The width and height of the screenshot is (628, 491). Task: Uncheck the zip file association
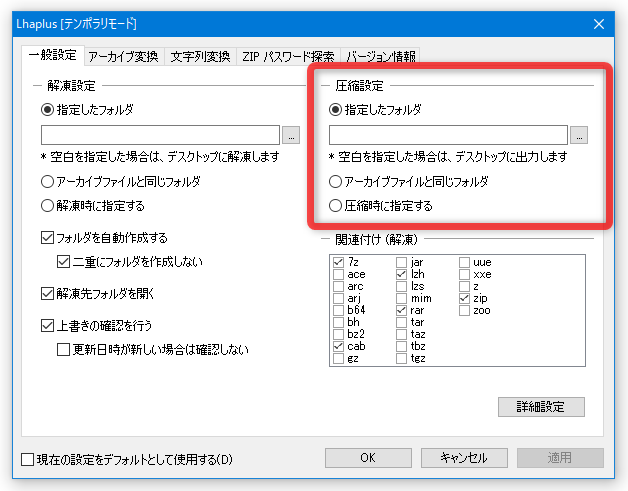tap(464, 298)
